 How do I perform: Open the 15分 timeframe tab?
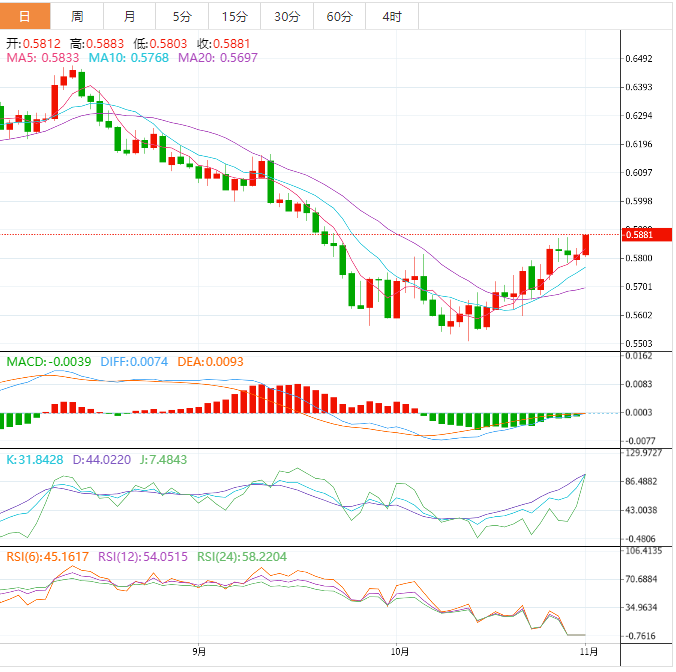click(x=235, y=16)
